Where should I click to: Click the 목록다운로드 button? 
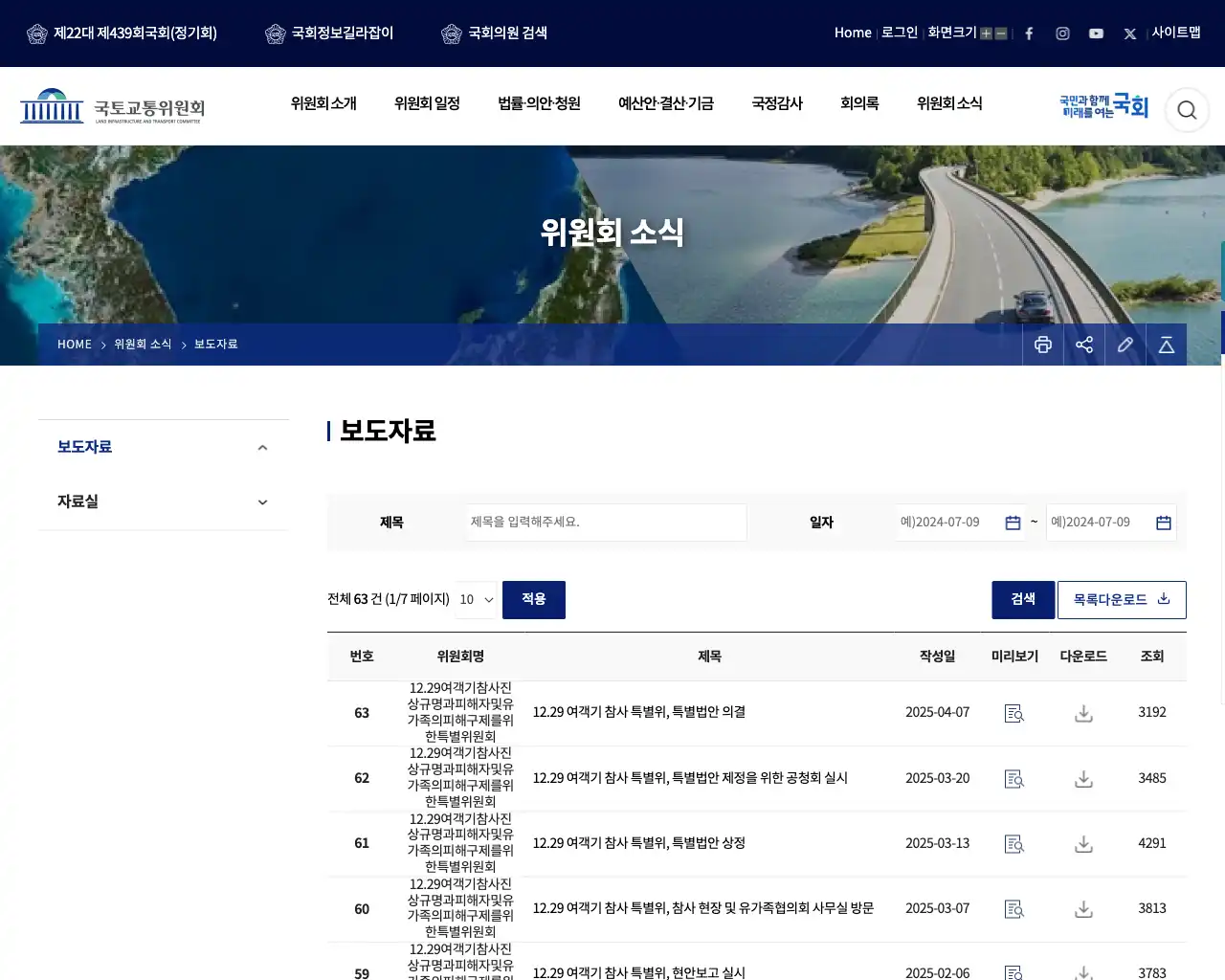point(1122,600)
